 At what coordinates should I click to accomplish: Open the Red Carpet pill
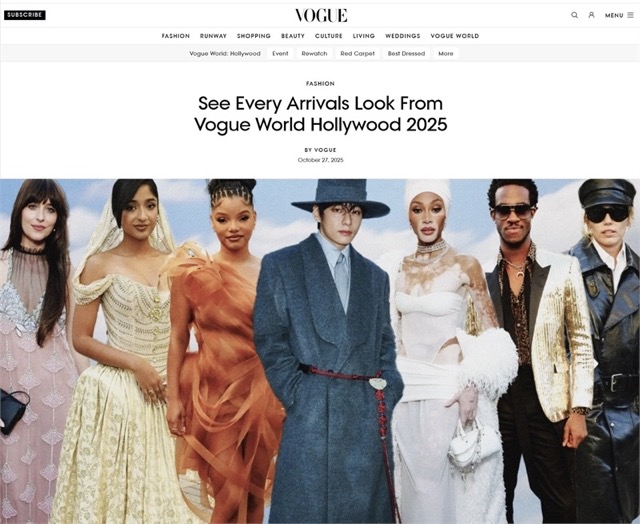(x=358, y=53)
